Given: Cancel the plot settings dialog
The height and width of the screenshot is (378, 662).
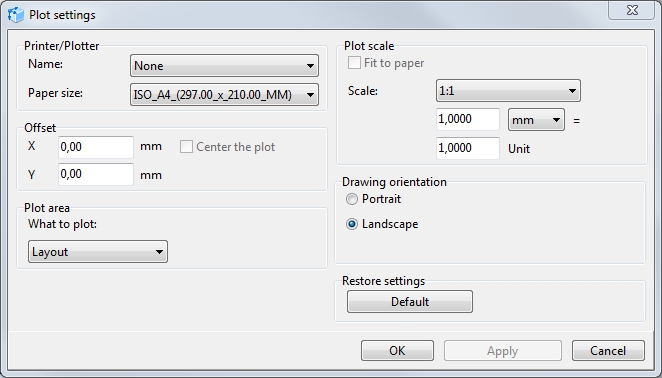Looking at the screenshot, I should coord(608,351).
